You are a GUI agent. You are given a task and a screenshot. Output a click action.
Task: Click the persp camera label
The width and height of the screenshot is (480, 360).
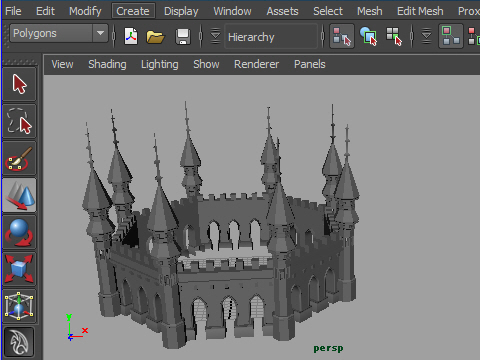328,348
